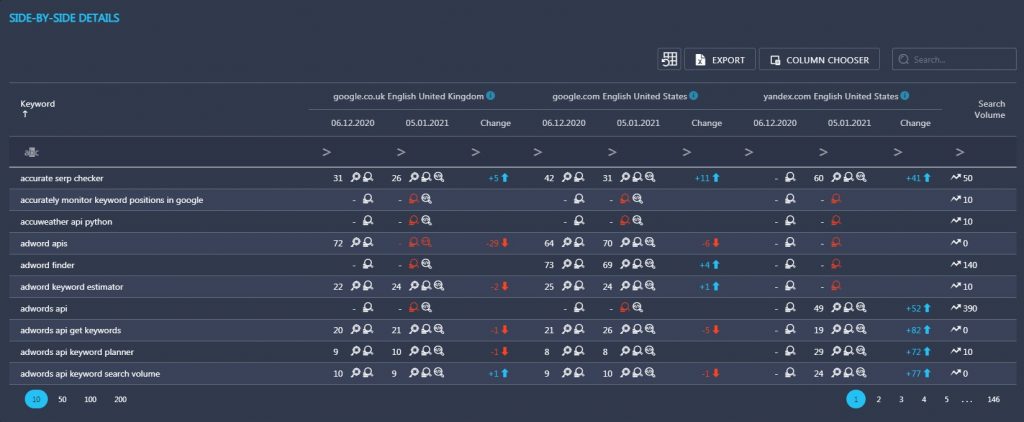The image size is (1024, 422).
Task: Click first magnifier icon next to rank 24, adwords api keyword search volume
Action: (x=835, y=373)
